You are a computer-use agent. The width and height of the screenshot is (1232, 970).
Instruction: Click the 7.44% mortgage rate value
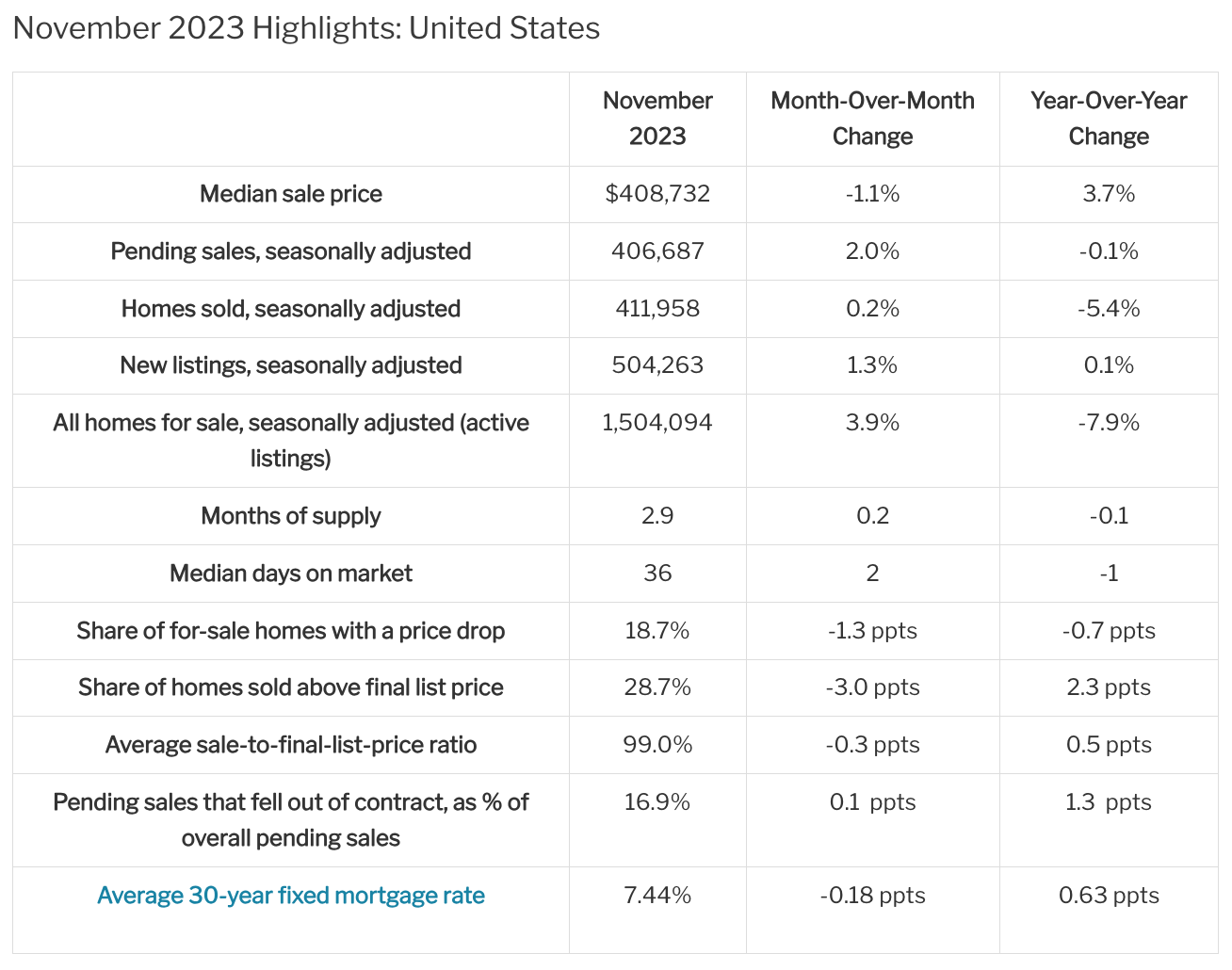click(x=657, y=896)
